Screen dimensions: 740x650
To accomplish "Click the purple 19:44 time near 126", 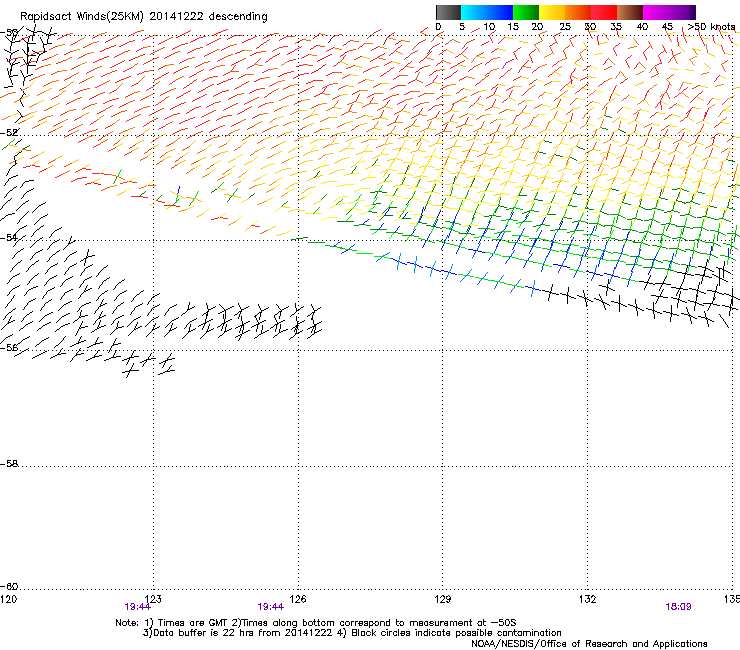I will [270, 607].
